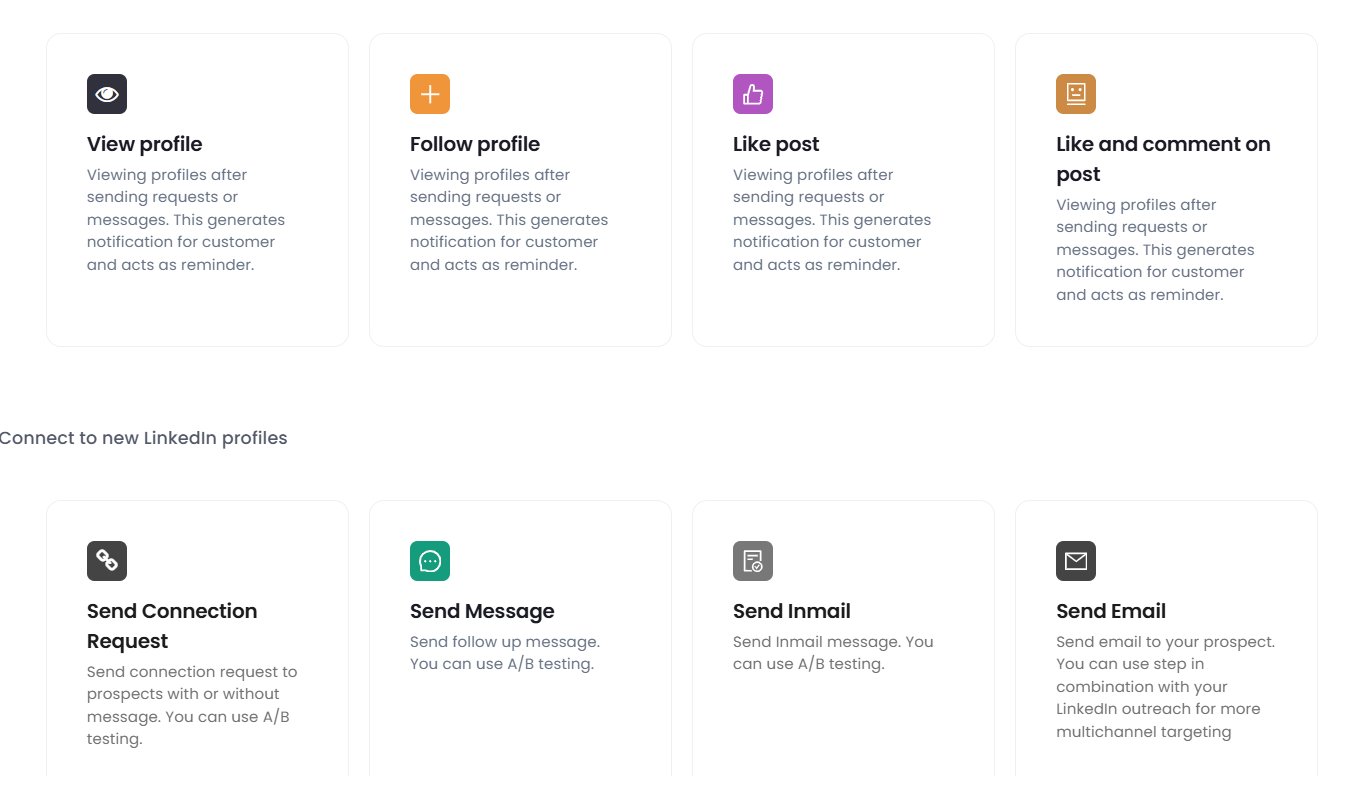Click the Send Message heading
Screen dimensions: 1364x799
click(482, 610)
